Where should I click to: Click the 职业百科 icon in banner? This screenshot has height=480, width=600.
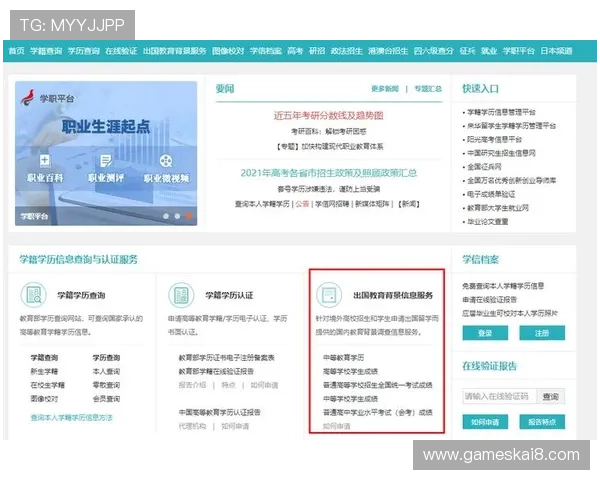point(45,160)
